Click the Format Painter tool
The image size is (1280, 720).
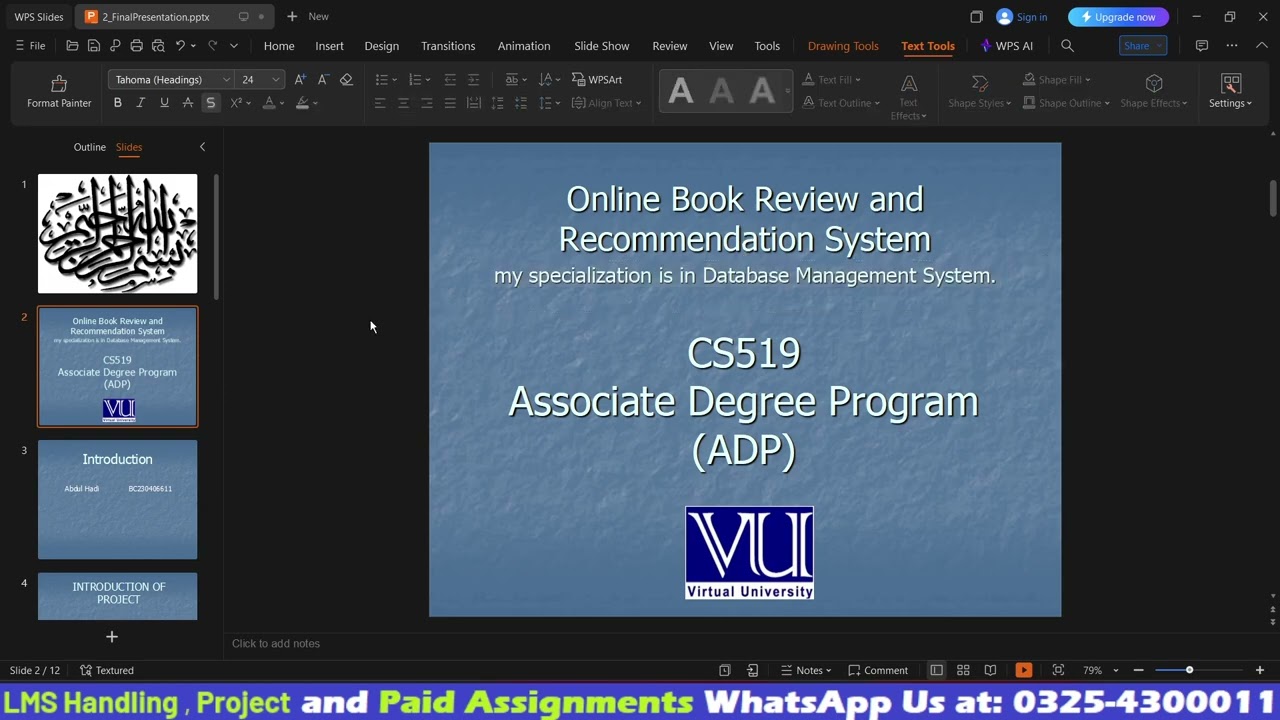point(59,91)
